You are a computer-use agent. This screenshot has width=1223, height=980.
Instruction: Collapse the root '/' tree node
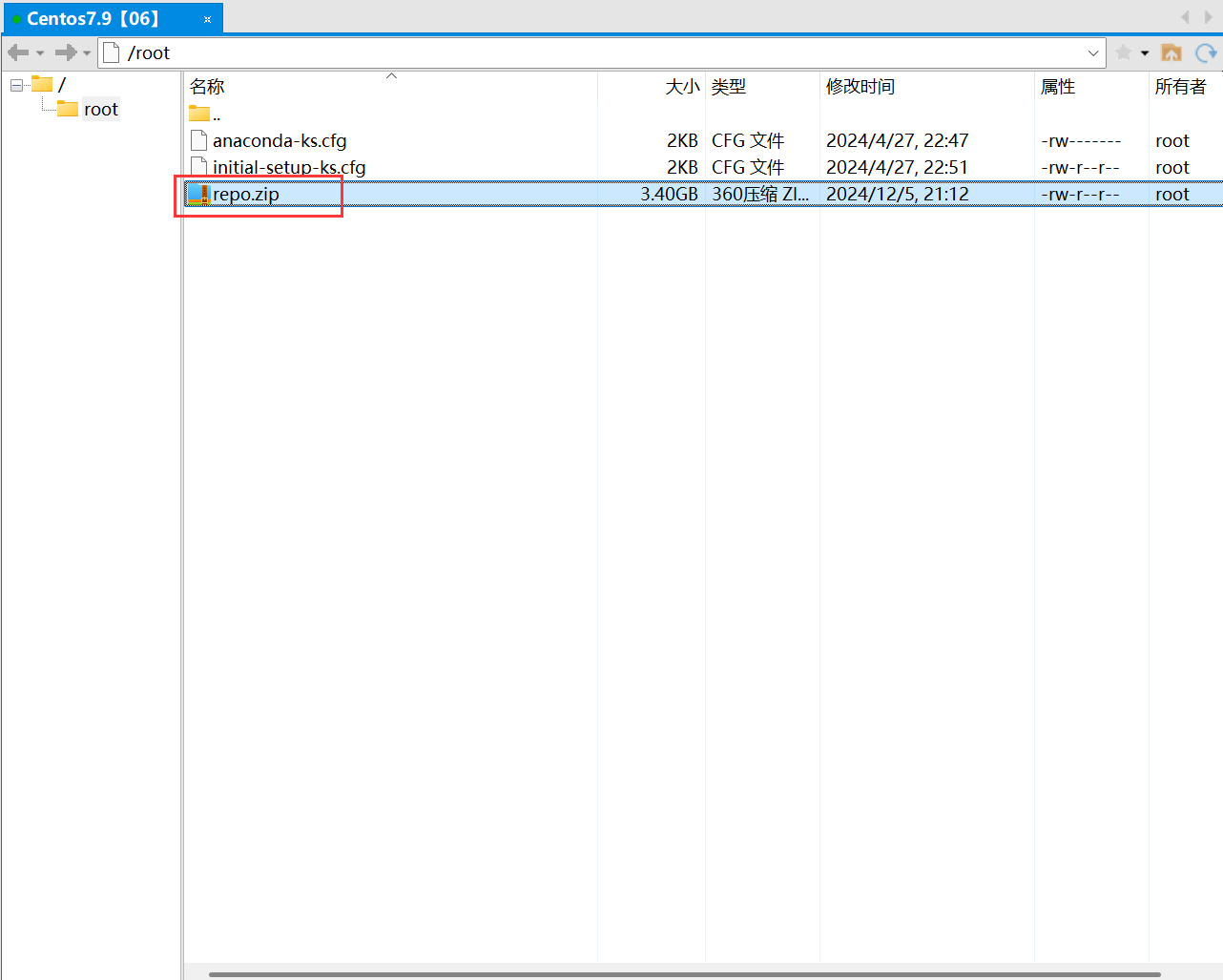pos(16,86)
